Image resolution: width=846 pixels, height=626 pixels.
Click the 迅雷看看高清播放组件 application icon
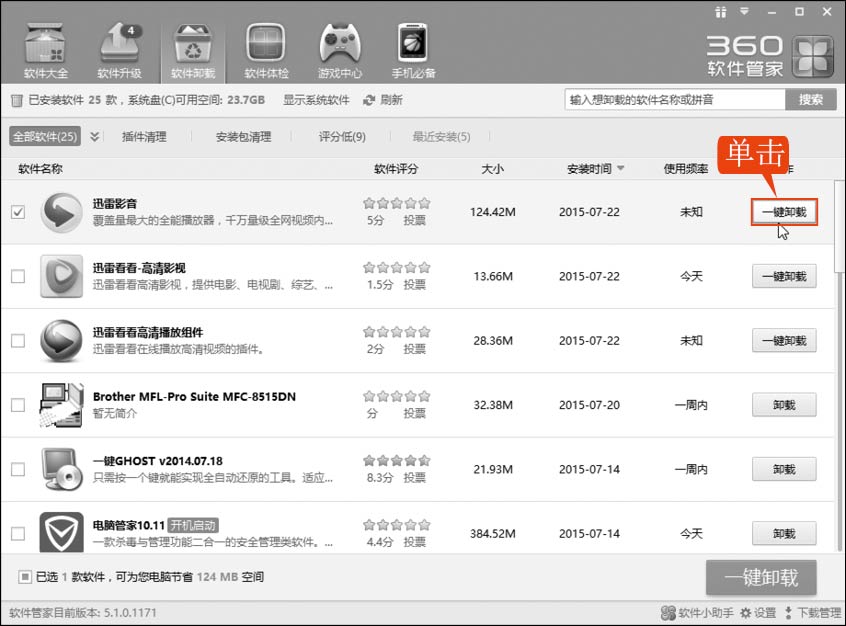point(62,341)
